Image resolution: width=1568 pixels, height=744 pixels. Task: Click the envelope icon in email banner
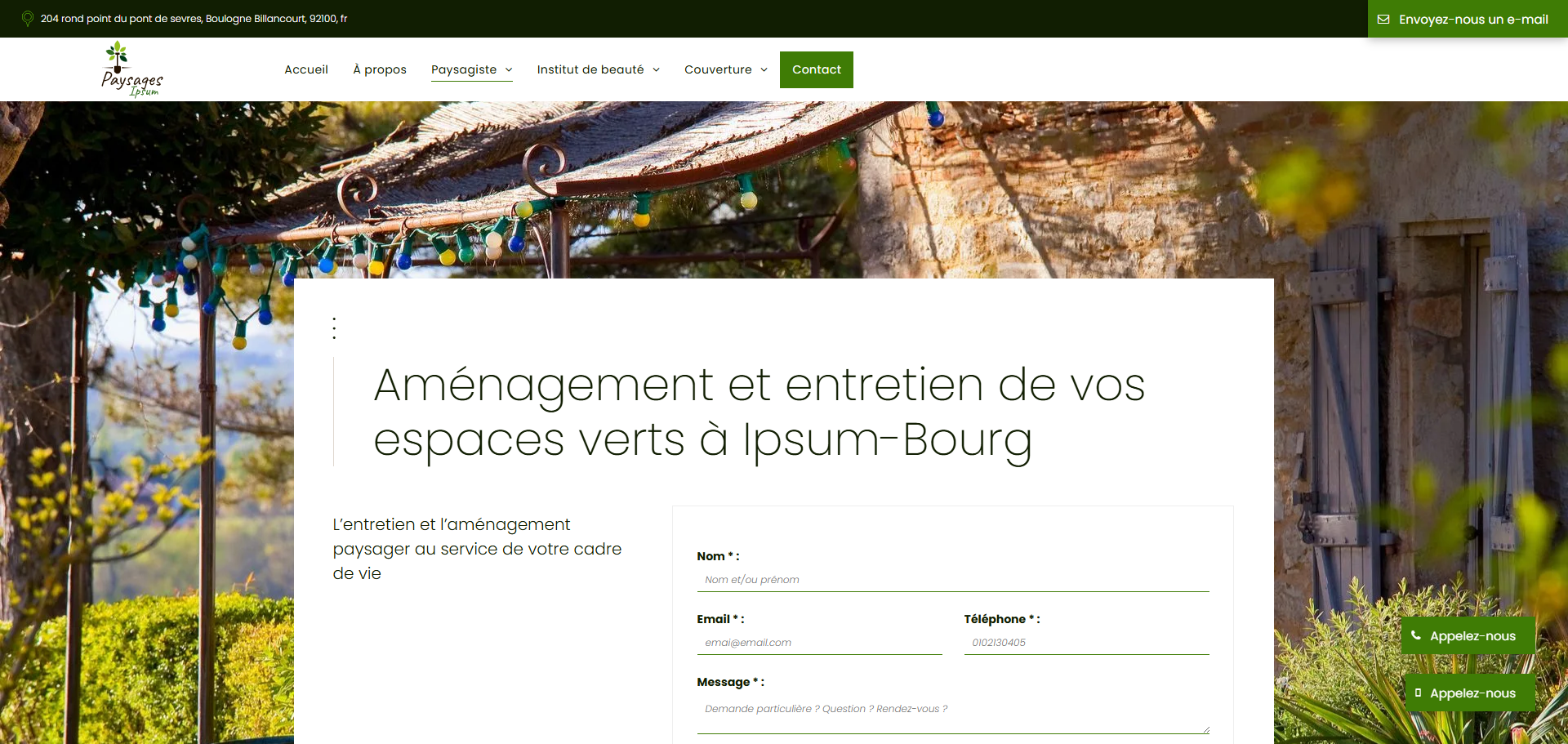click(x=1383, y=19)
